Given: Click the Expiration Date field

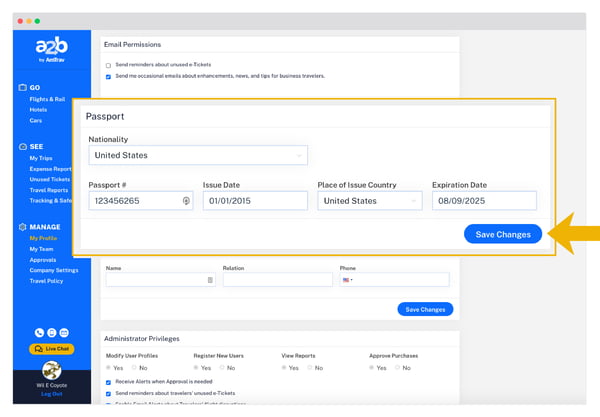Looking at the screenshot, I should coord(483,201).
